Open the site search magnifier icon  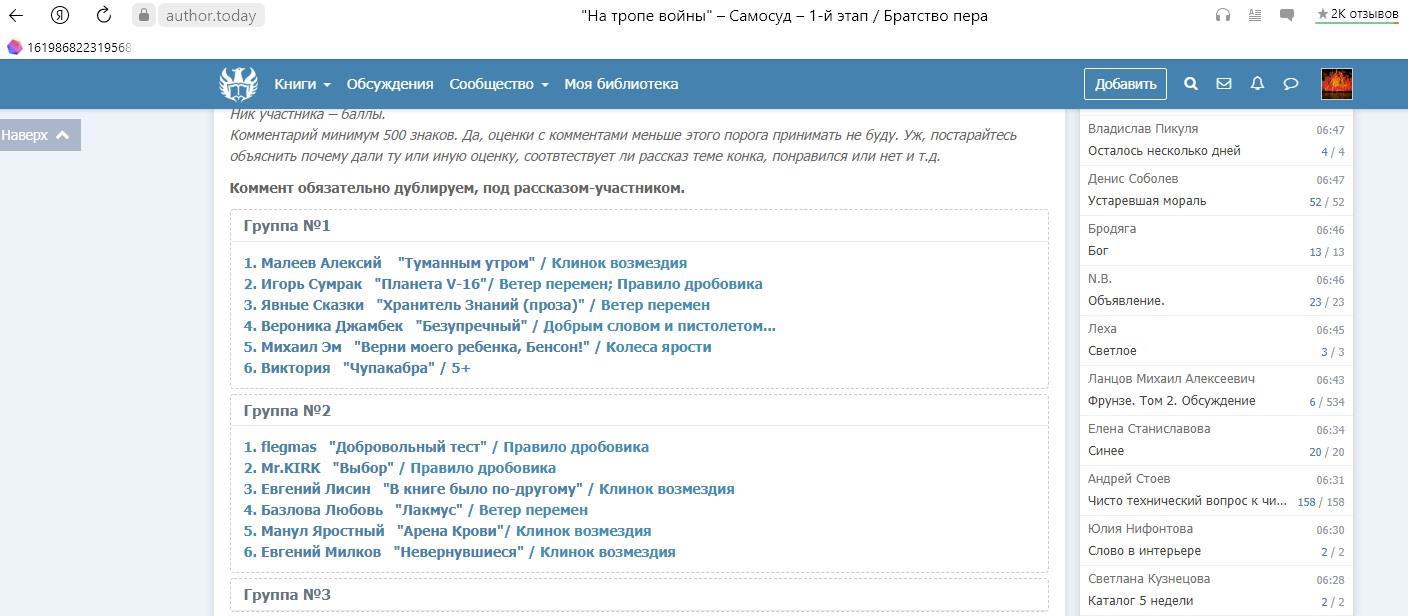pos(1190,84)
